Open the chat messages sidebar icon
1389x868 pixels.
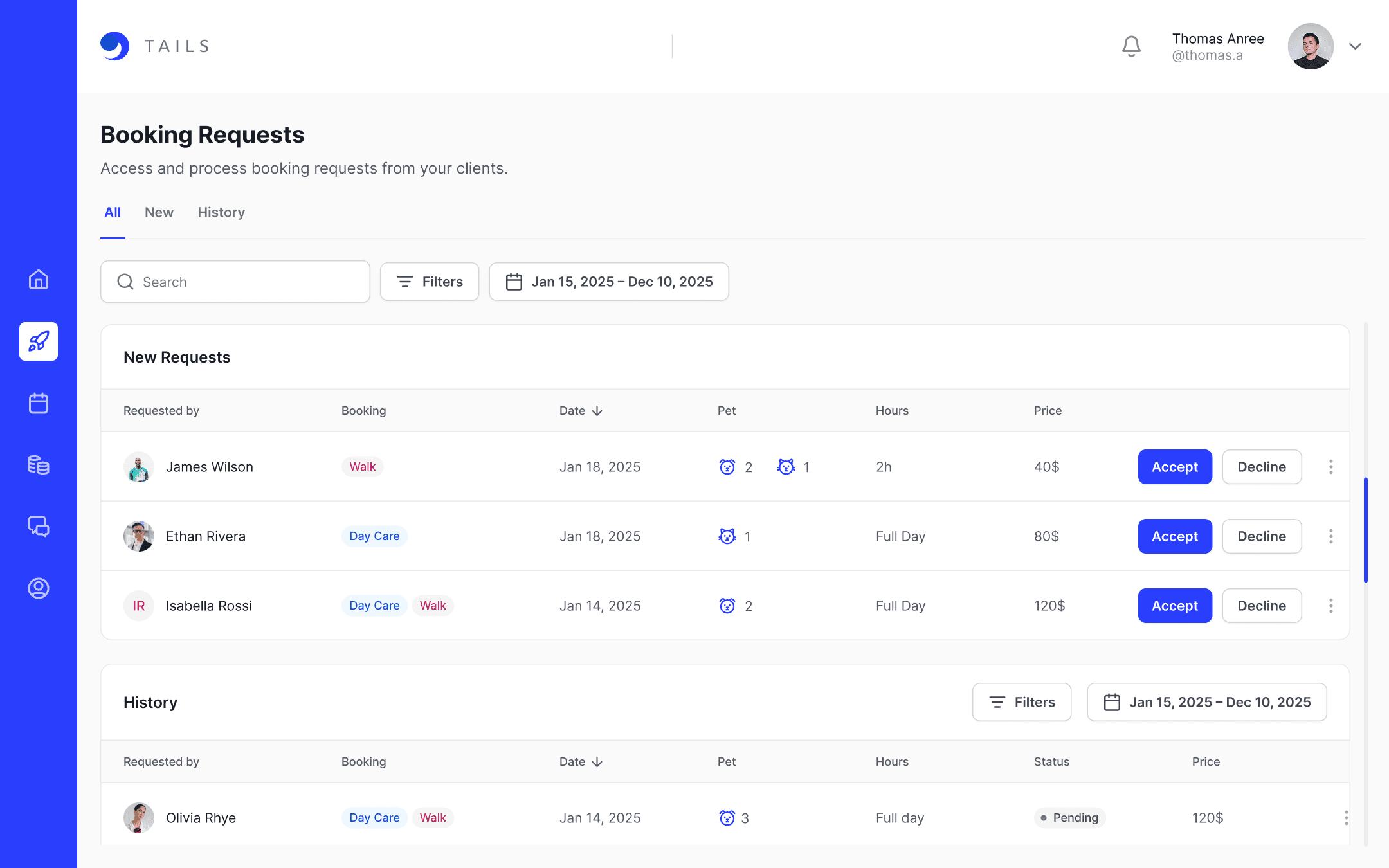[39, 527]
